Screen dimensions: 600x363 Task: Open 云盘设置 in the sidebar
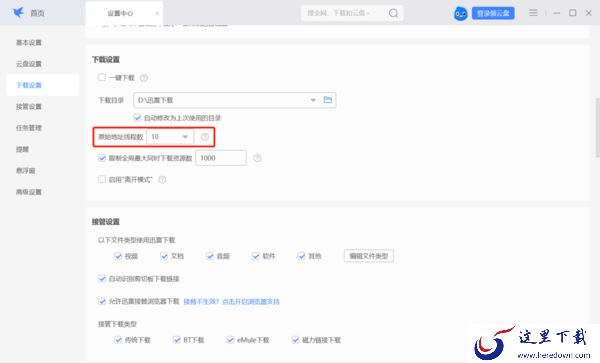(x=29, y=64)
